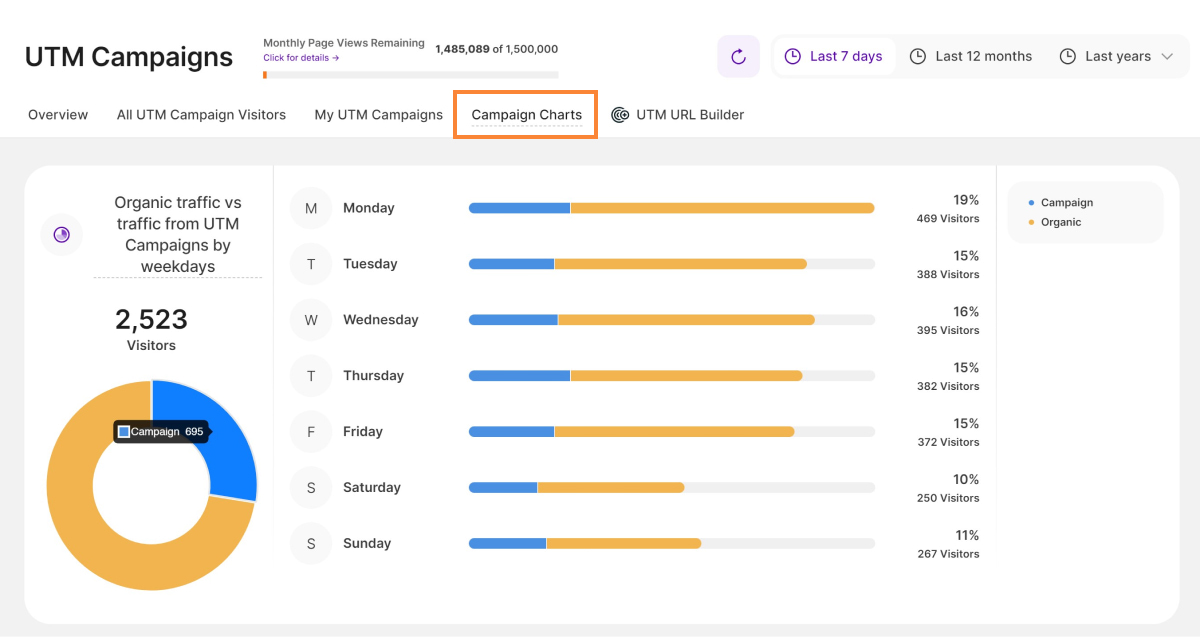This screenshot has height=637, width=1200.
Task: Switch to the Overview tab
Action: tap(58, 115)
